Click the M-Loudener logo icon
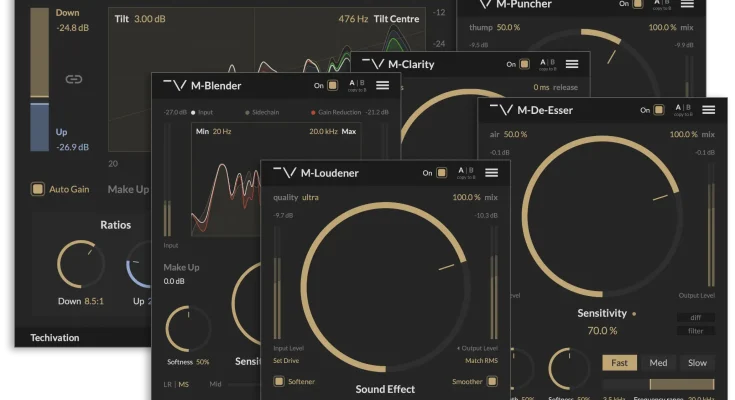 pos(285,172)
